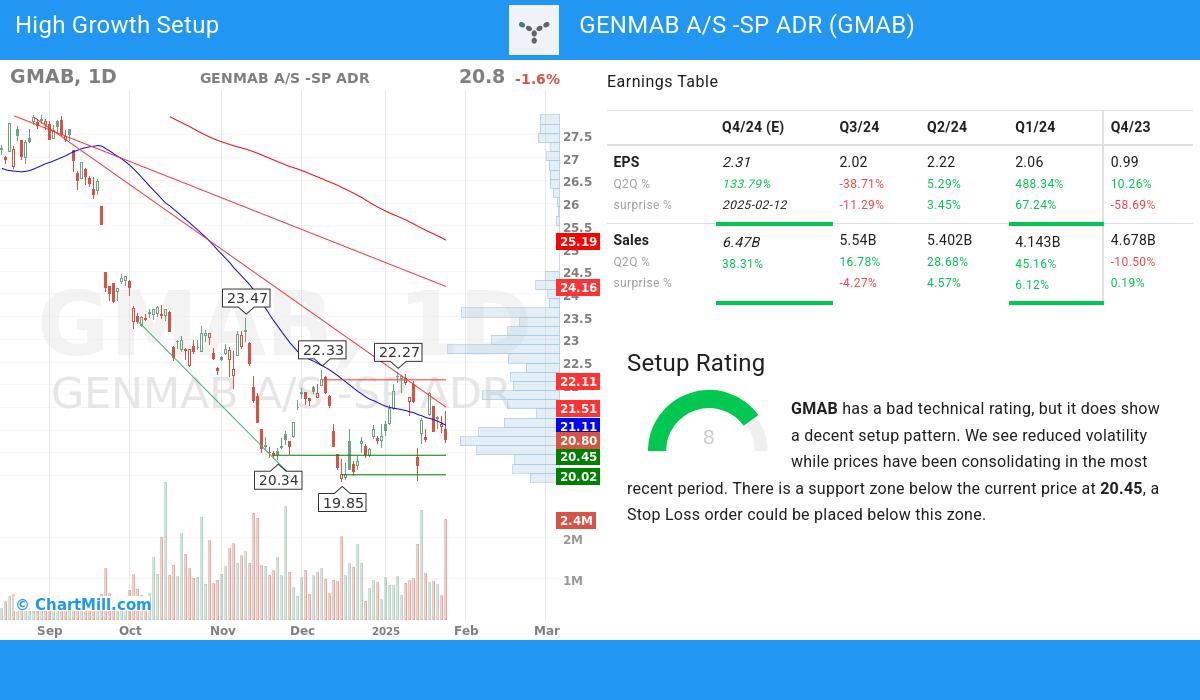Click the -38.71% Q3/24 EPS change
This screenshot has height=700, width=1200.
click(x=861, y=184)
